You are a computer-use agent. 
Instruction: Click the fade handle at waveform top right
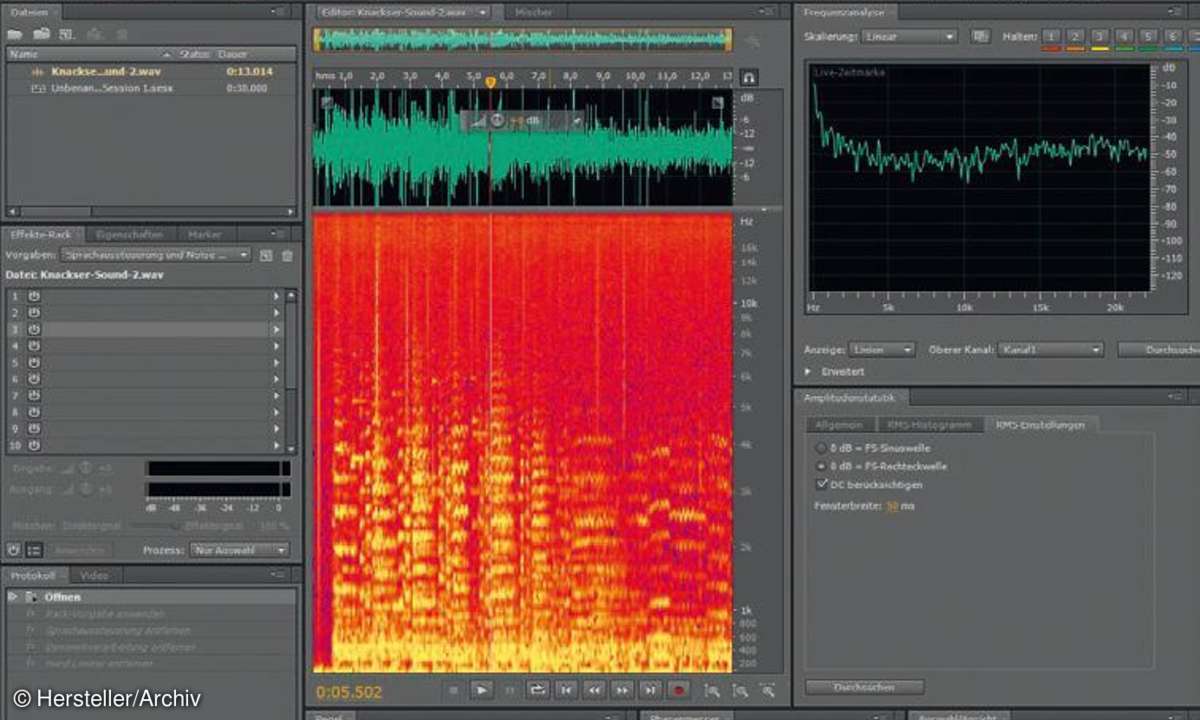point(717,102)
